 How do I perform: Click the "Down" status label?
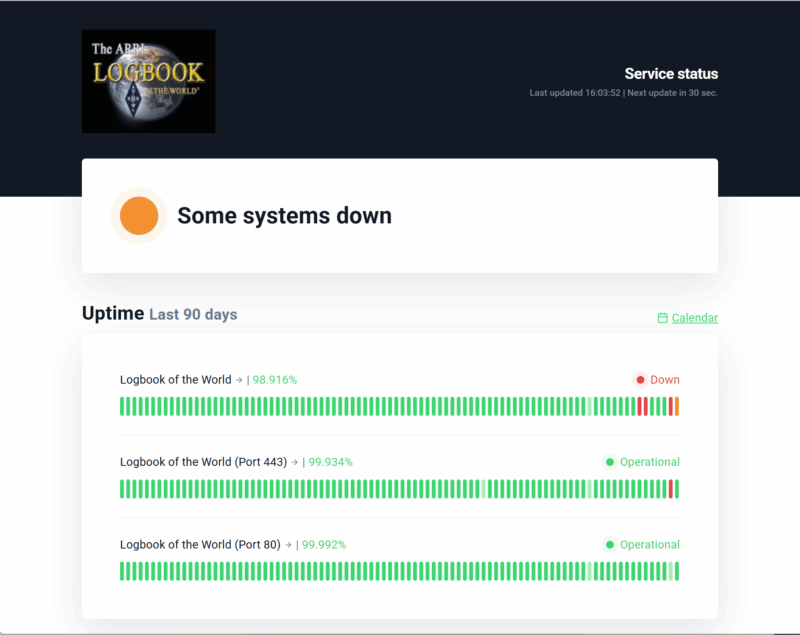click(x=664, y=380)
